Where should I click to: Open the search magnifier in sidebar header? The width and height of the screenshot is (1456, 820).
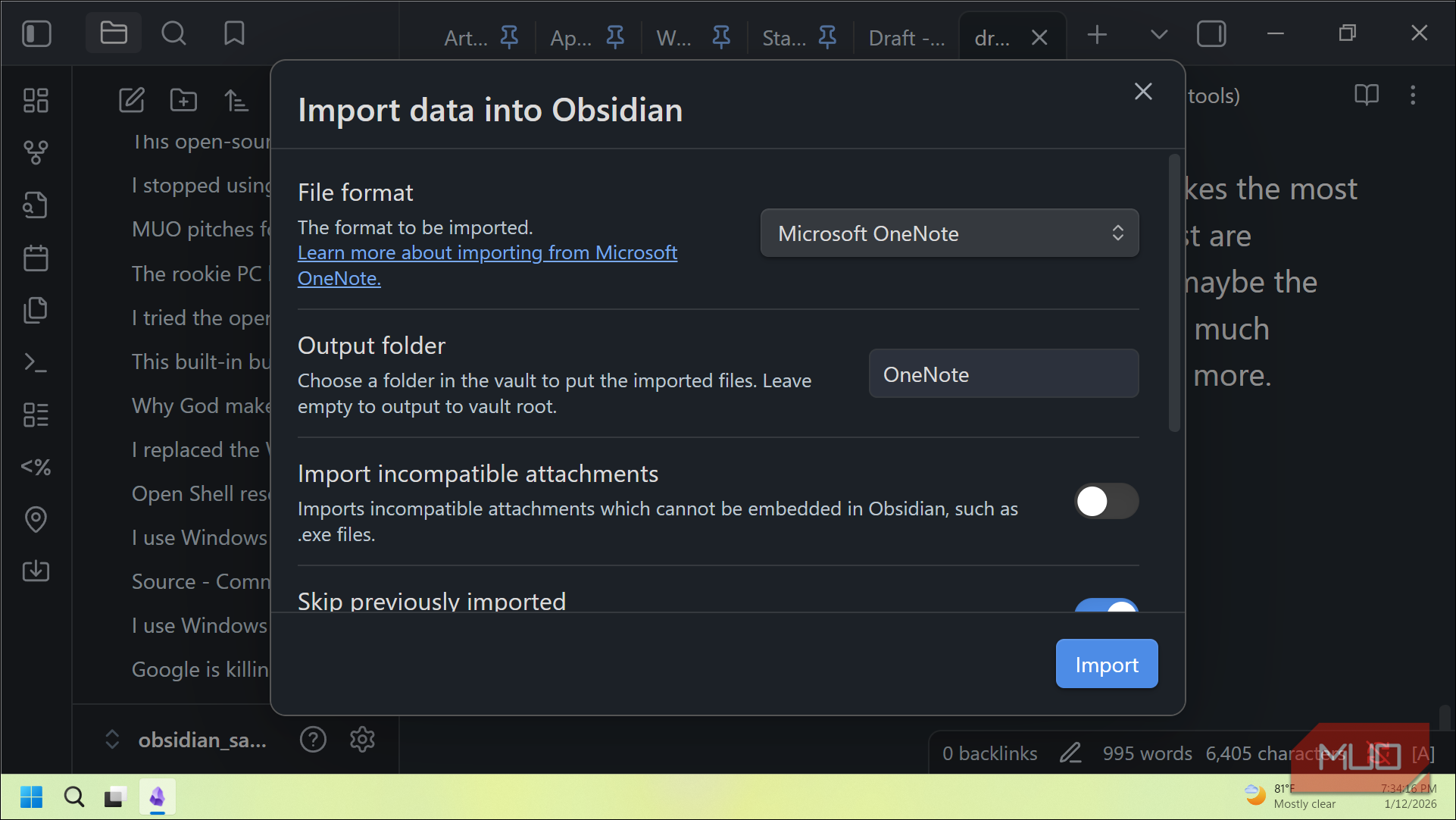[173, 33]
